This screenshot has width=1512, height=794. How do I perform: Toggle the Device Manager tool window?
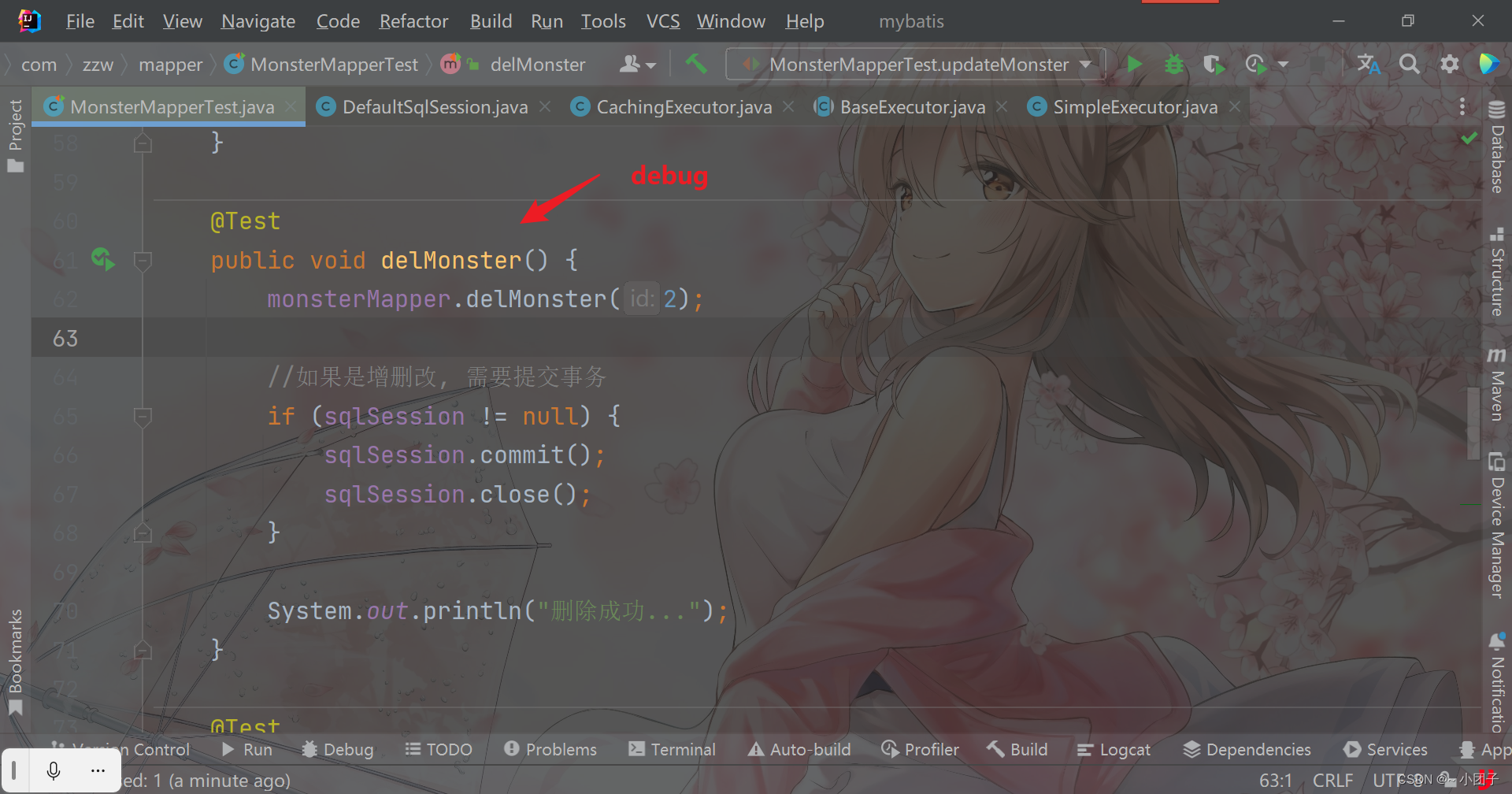point(1496,525)
